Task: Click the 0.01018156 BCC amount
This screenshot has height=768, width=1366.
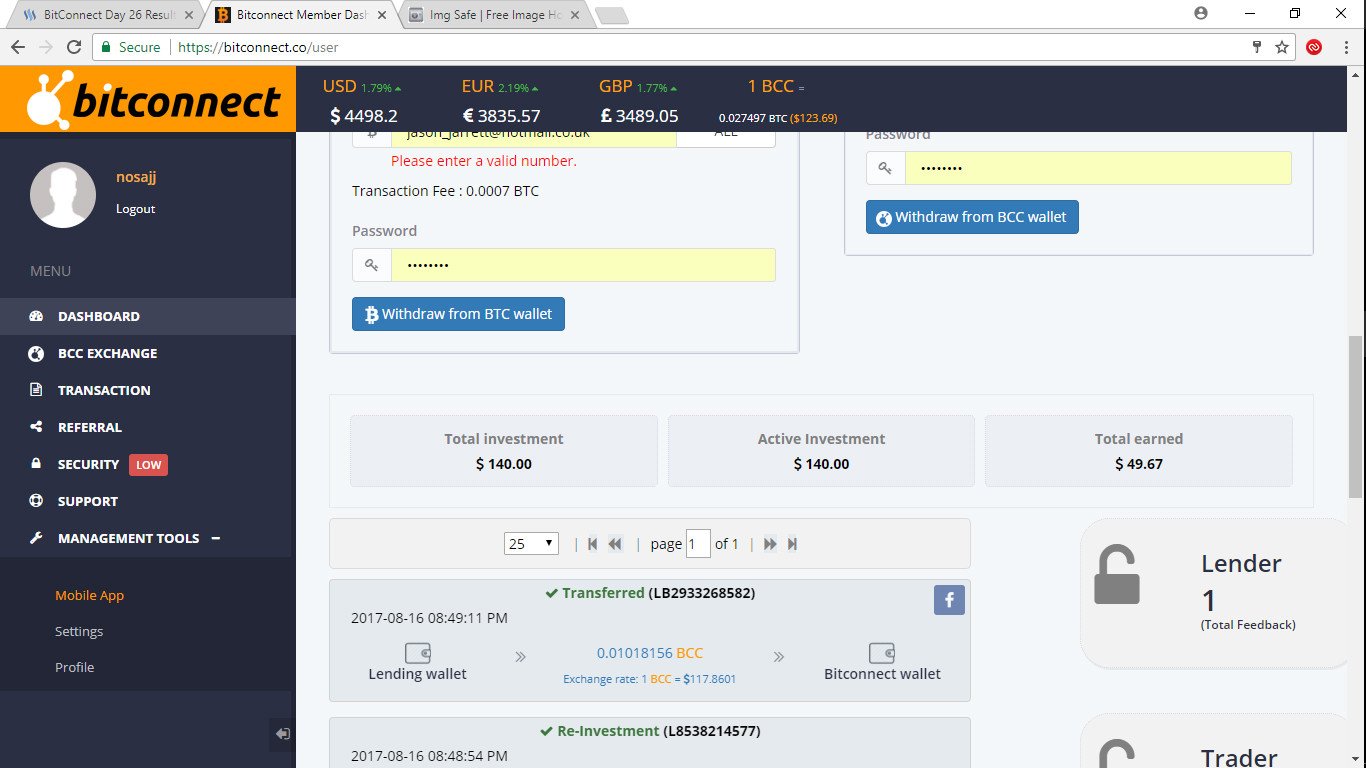Action: [x=650, y=653]
